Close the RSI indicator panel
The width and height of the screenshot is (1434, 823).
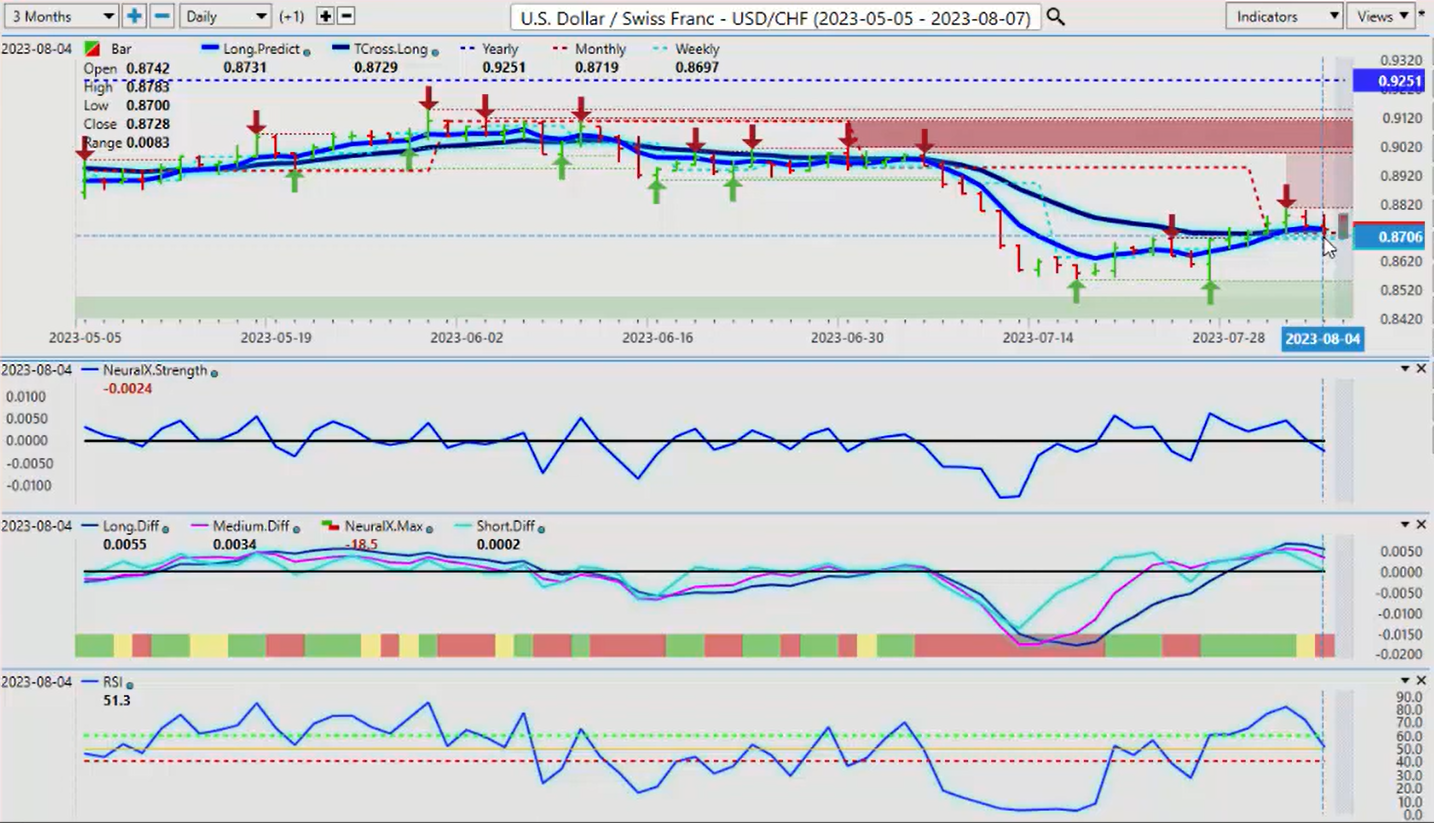(1421, 681)
